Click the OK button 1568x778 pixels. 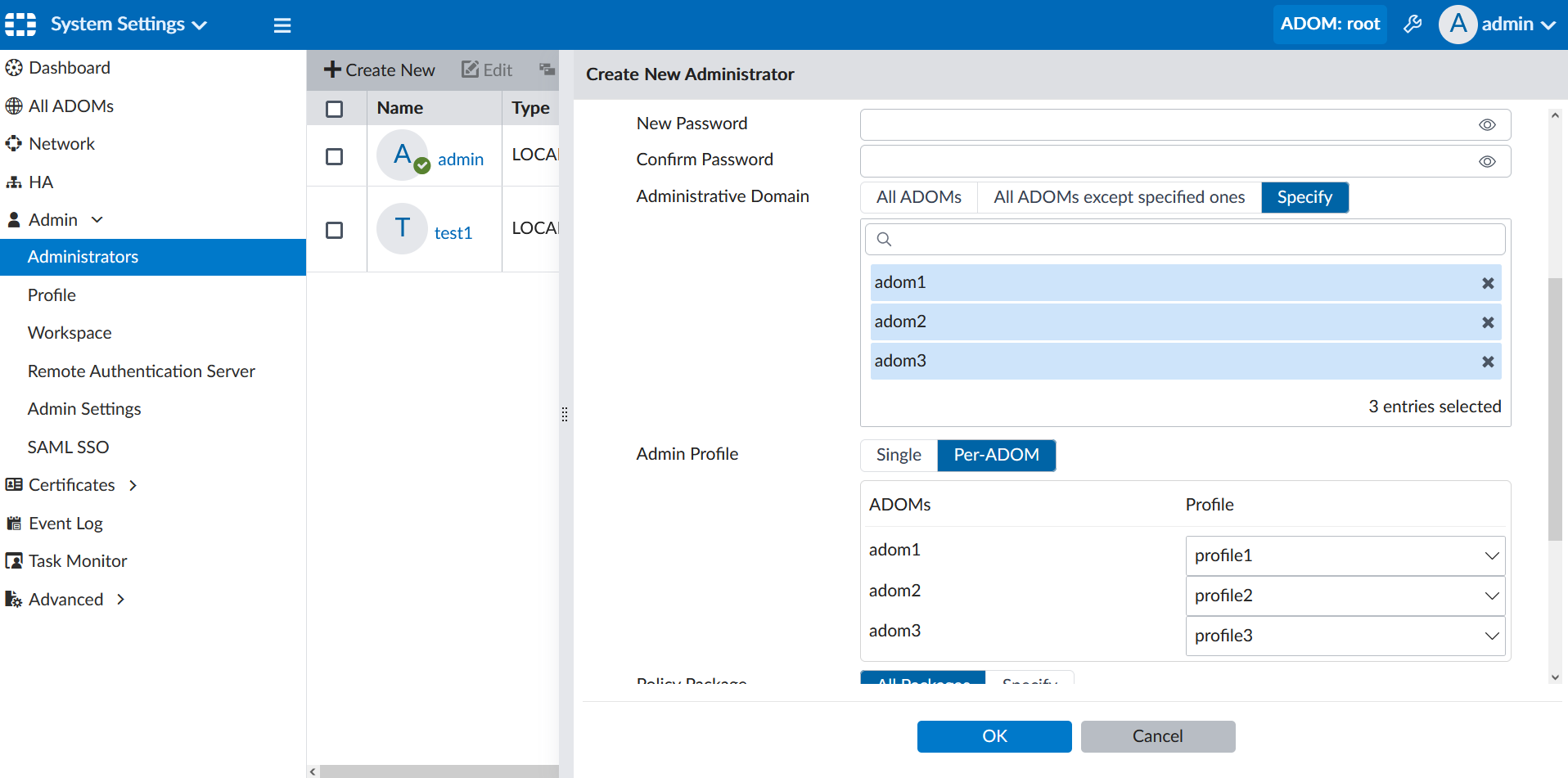(994, 736)
